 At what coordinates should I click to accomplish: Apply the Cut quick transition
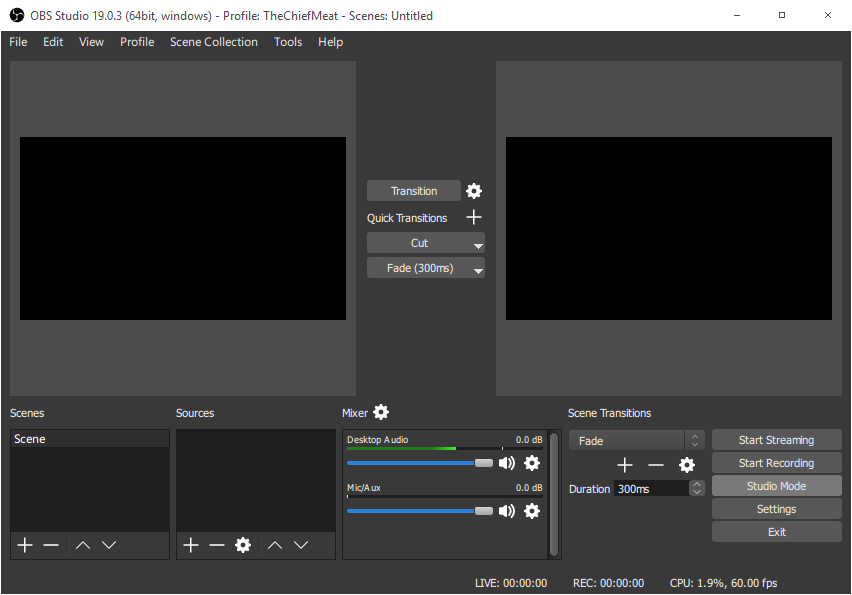(x=419, y=243)
